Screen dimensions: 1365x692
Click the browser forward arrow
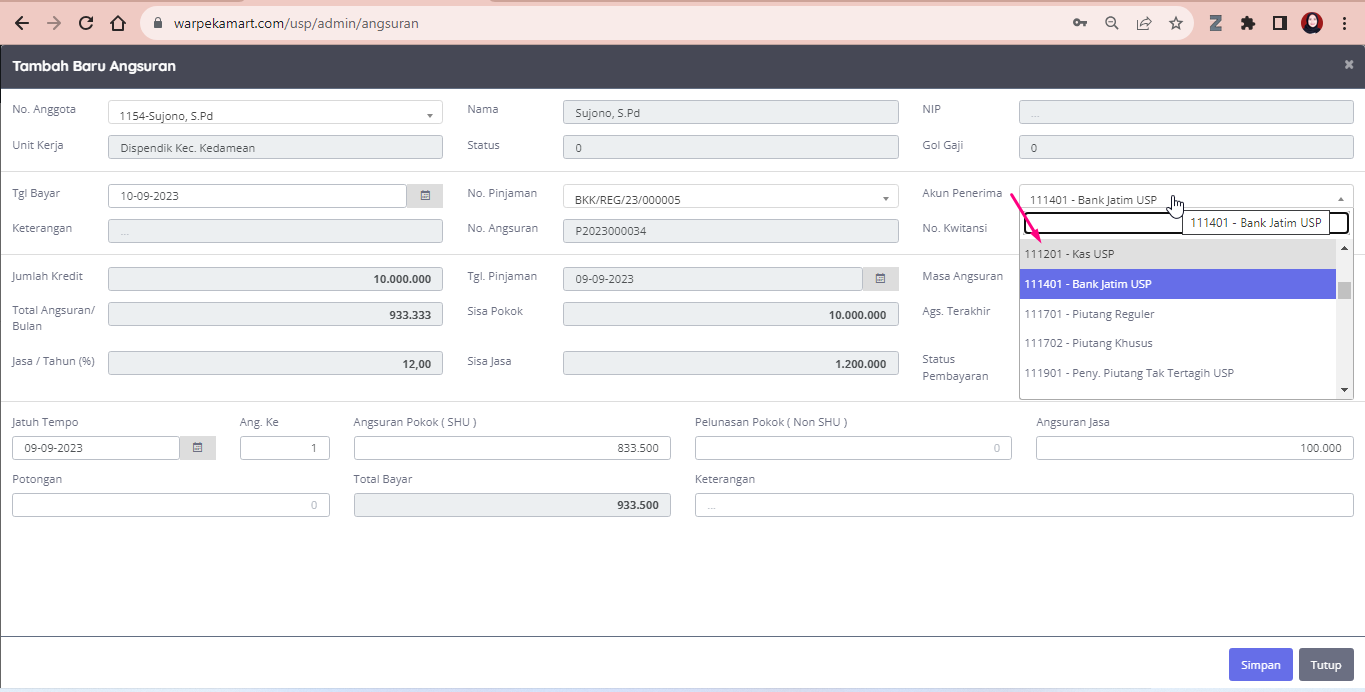point(54,23)
